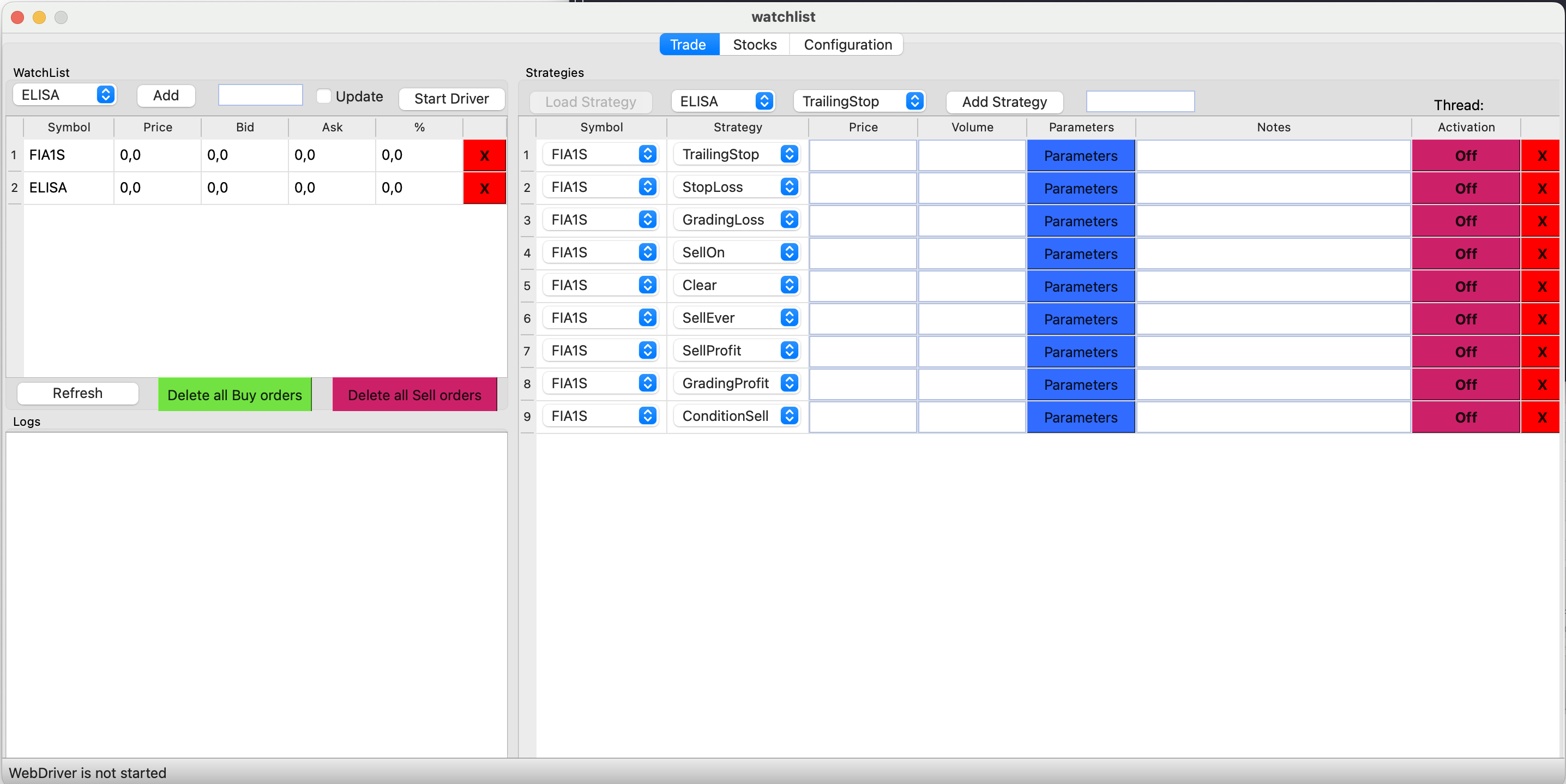Click Parameters button for SellOn strategy

[1081, 253]
